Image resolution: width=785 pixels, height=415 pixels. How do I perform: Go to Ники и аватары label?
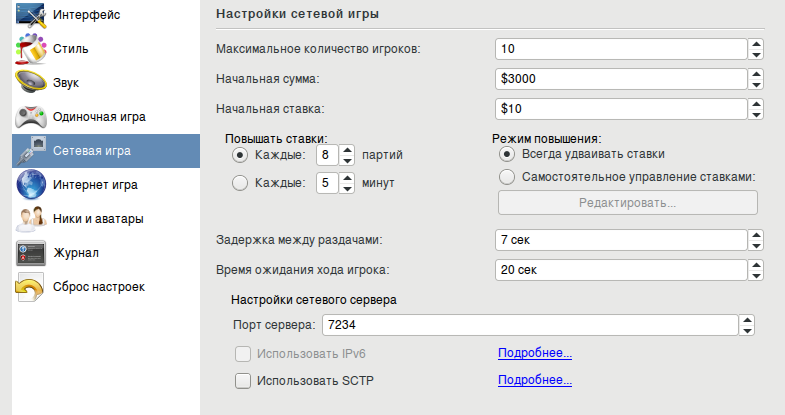pos(98,219)
